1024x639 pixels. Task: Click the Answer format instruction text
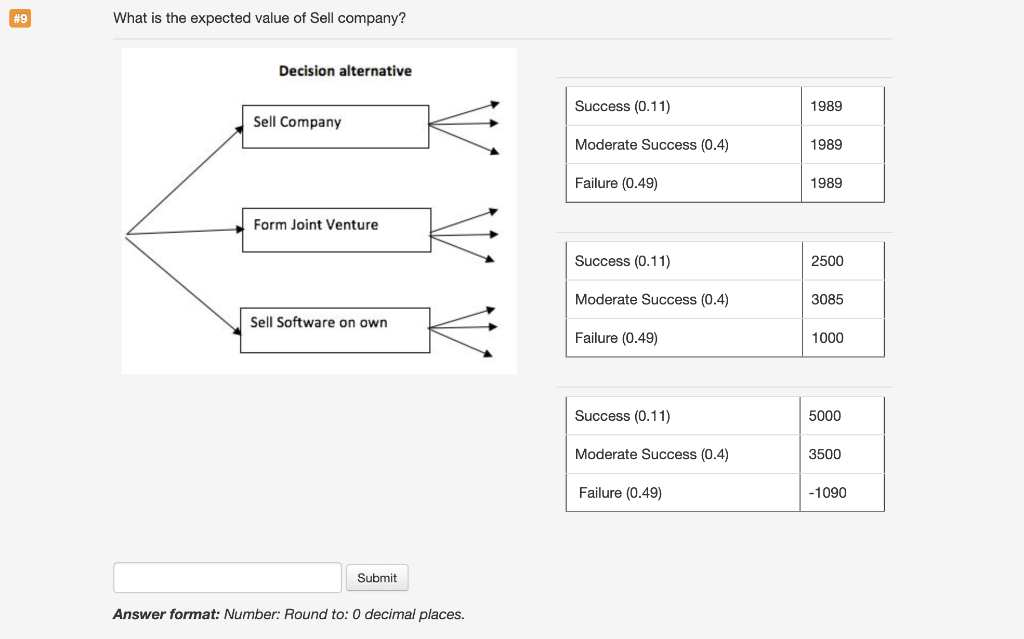(288, 614)
